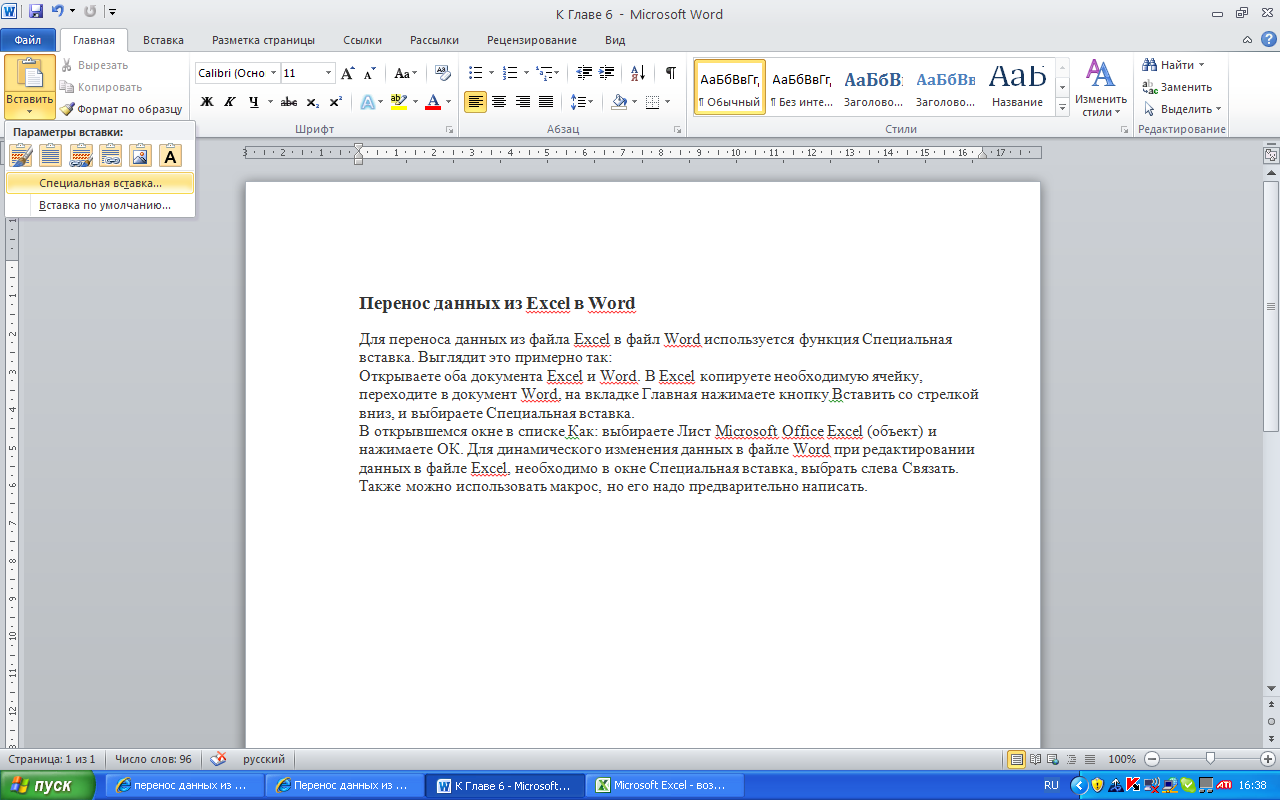Clear formatting with the eraser icon

[x=444, y=73]
